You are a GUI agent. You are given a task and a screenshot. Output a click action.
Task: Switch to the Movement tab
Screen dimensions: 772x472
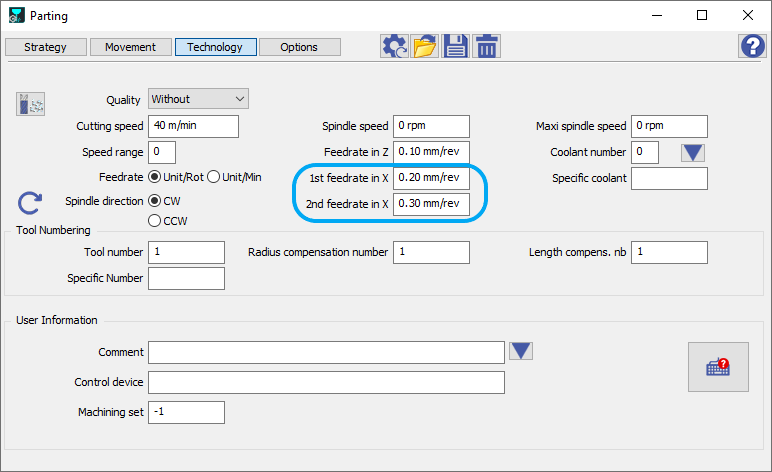pyautogui.click(x=130, y=47)
